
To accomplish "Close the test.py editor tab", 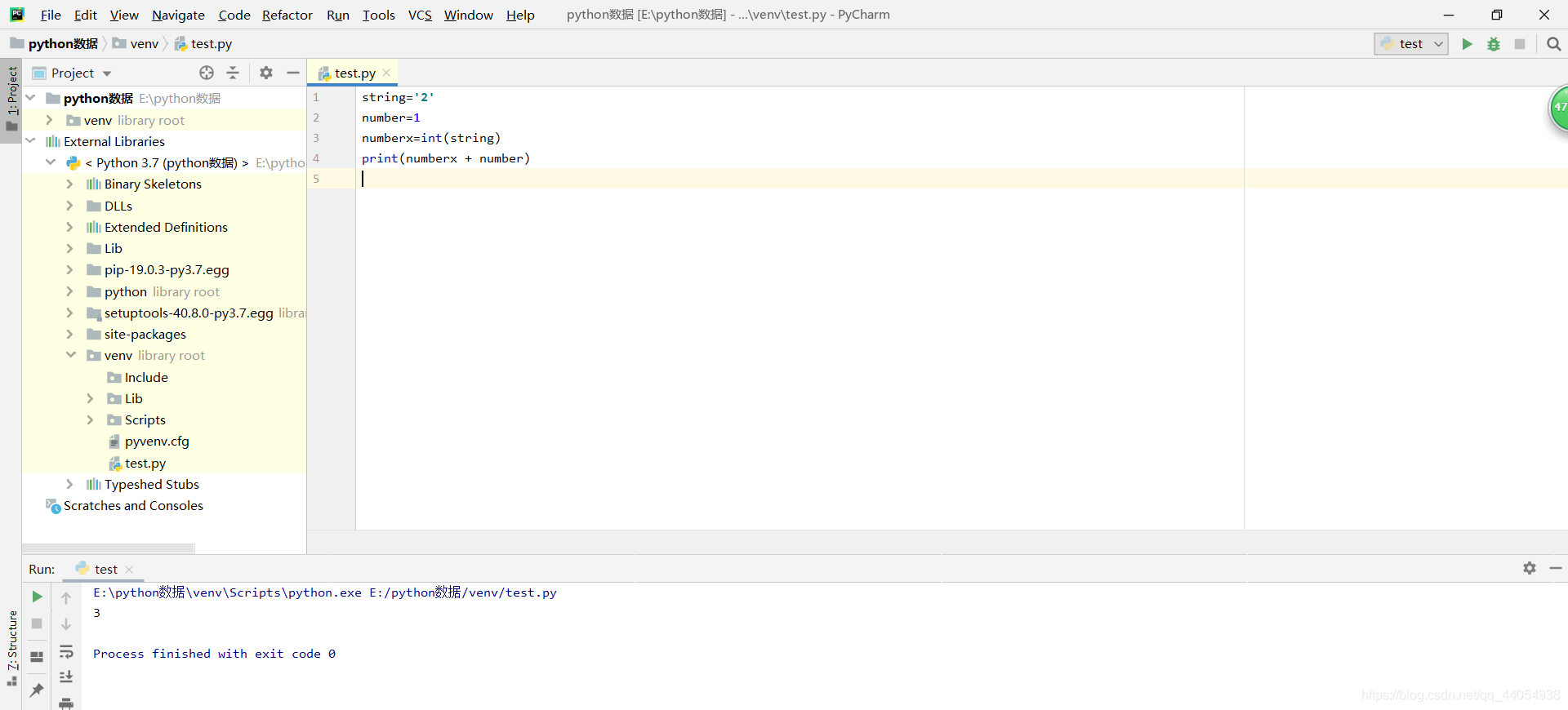I will coord(386,73).
